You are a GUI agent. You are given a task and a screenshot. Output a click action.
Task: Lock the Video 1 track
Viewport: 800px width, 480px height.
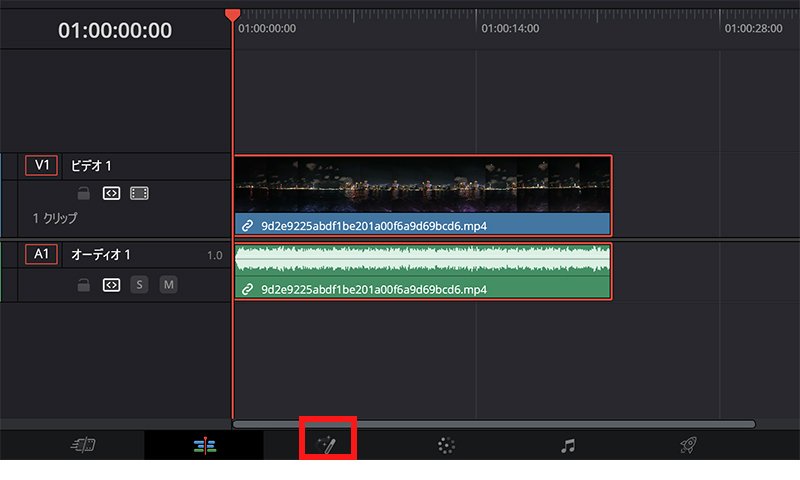click(x=84, y=193)
